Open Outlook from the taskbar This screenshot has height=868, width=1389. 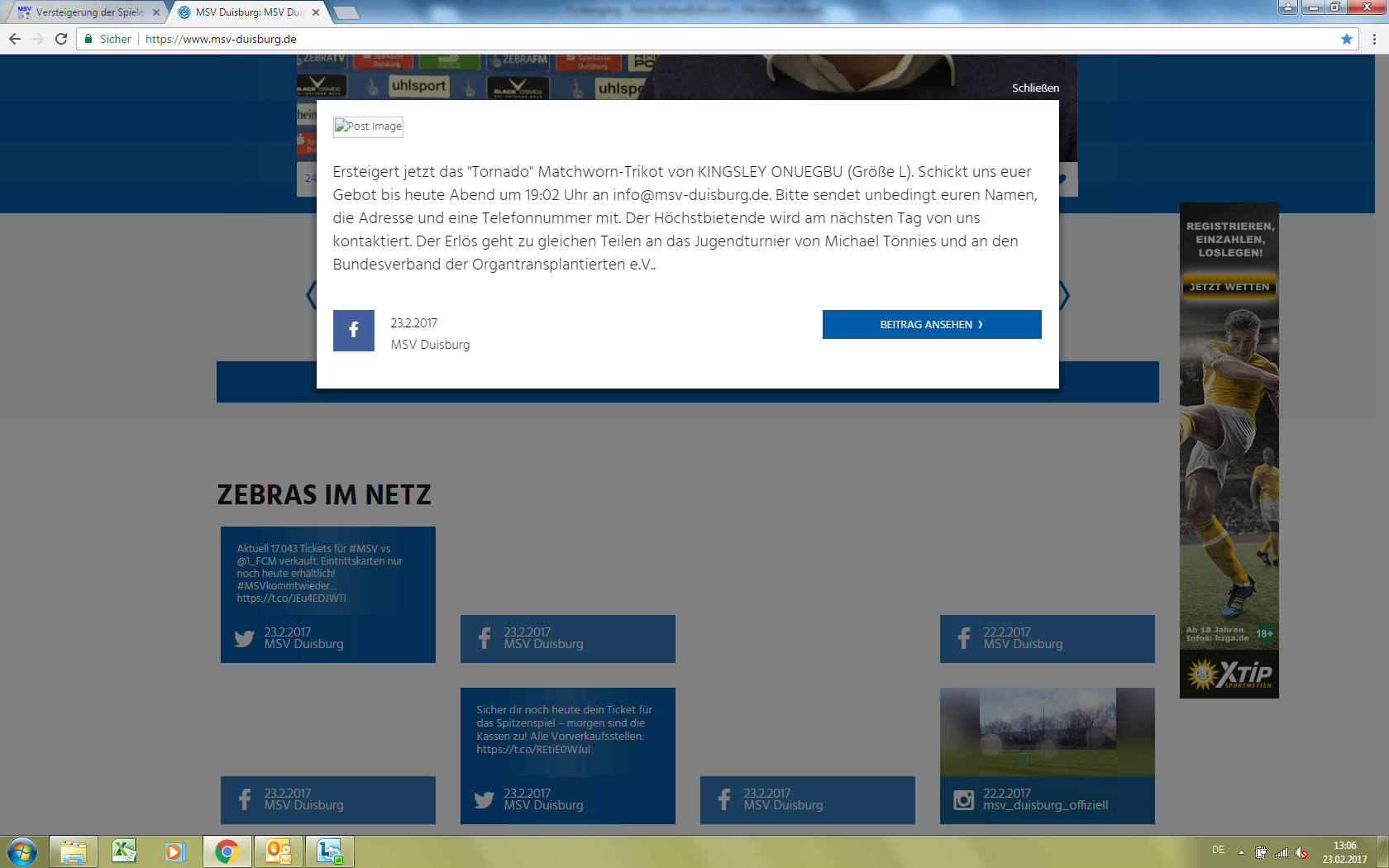pos(279,851)
